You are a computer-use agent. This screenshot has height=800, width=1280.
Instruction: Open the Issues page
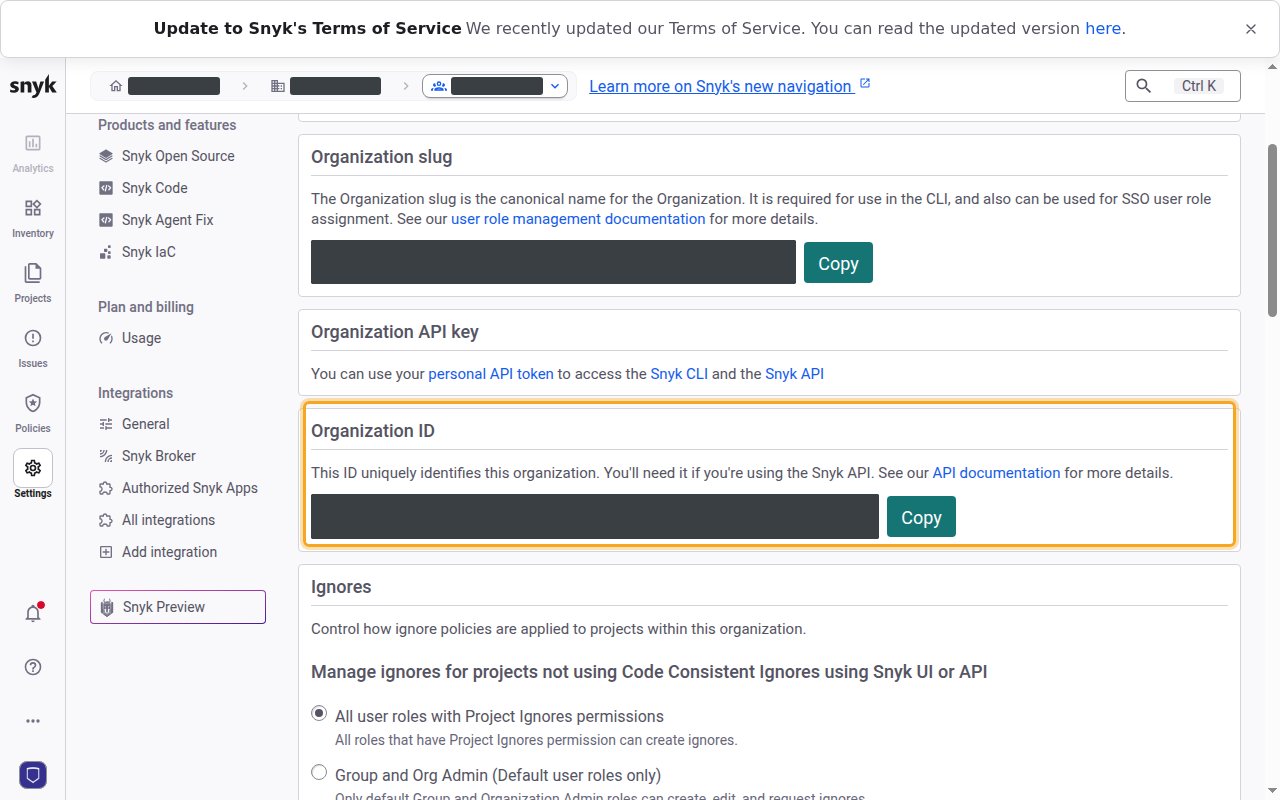33,348
